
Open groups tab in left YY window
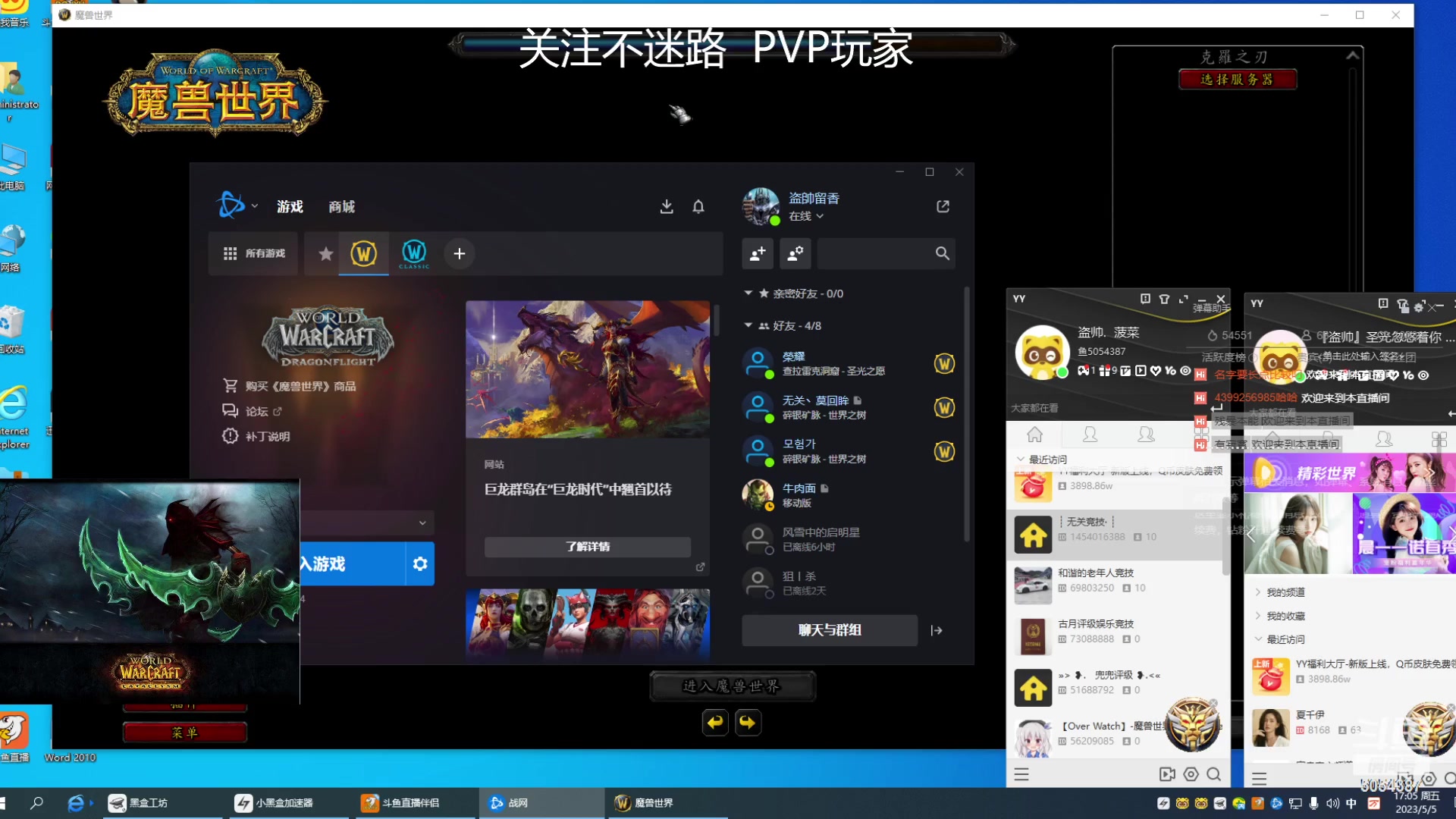click(x=1146, y=435)
